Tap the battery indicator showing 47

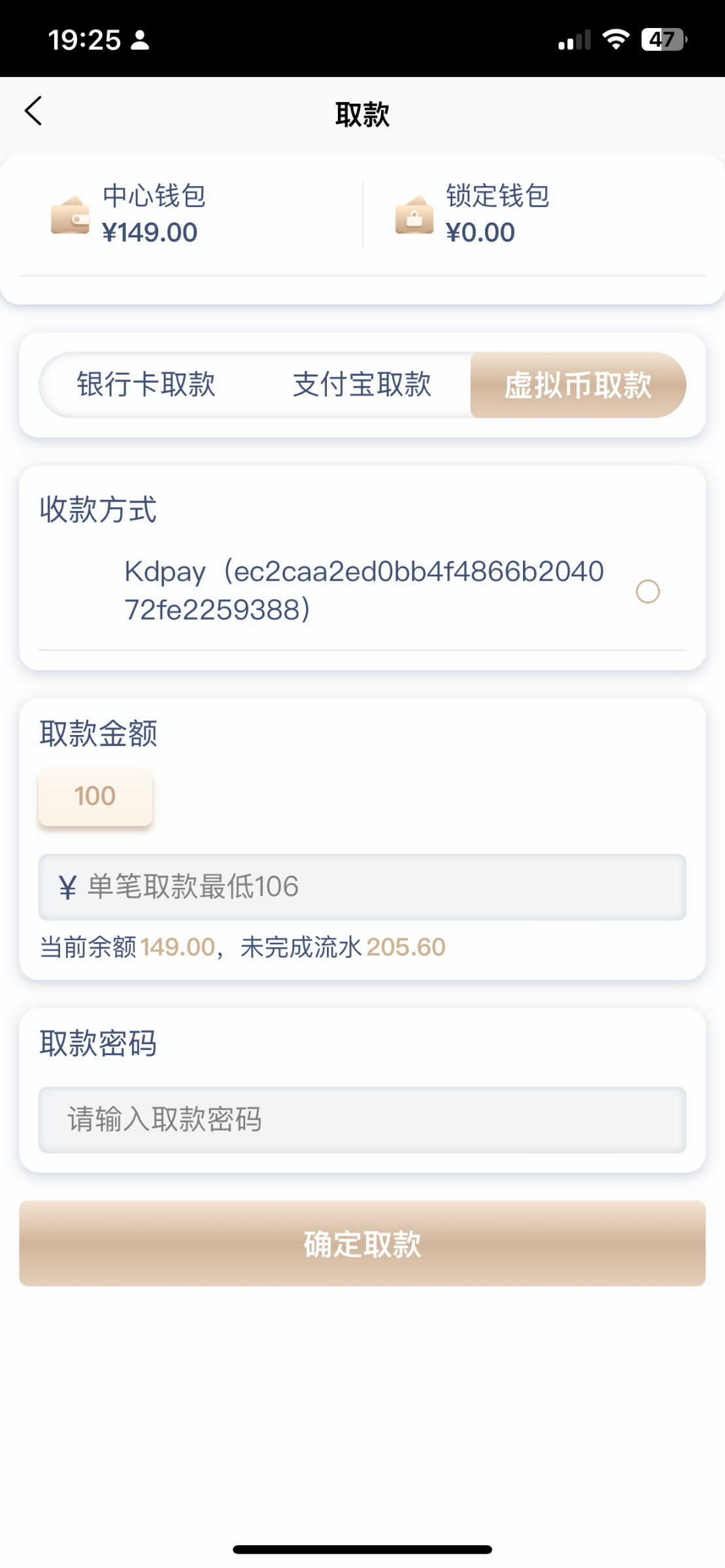click(662, 38)
